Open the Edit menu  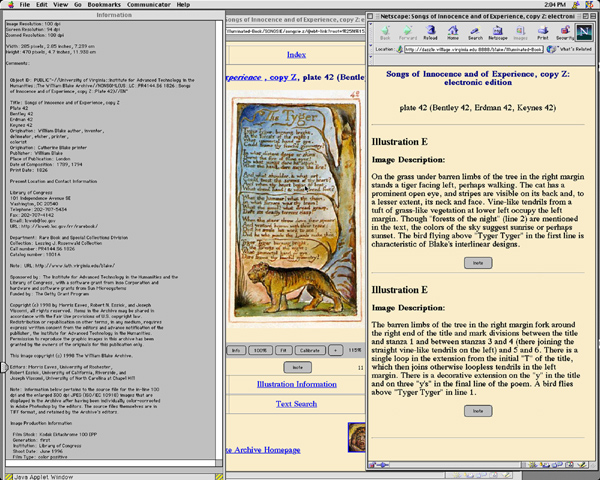pos(42,5)
